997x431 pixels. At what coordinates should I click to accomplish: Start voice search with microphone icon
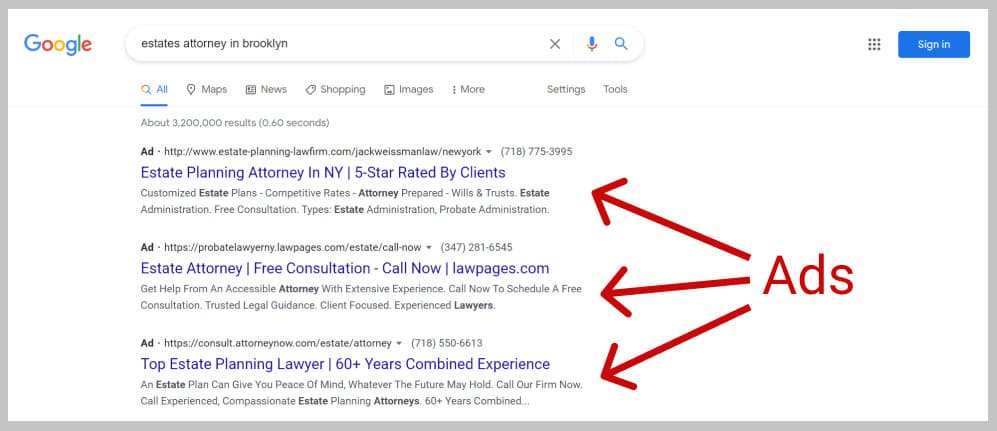pos(592,44)
